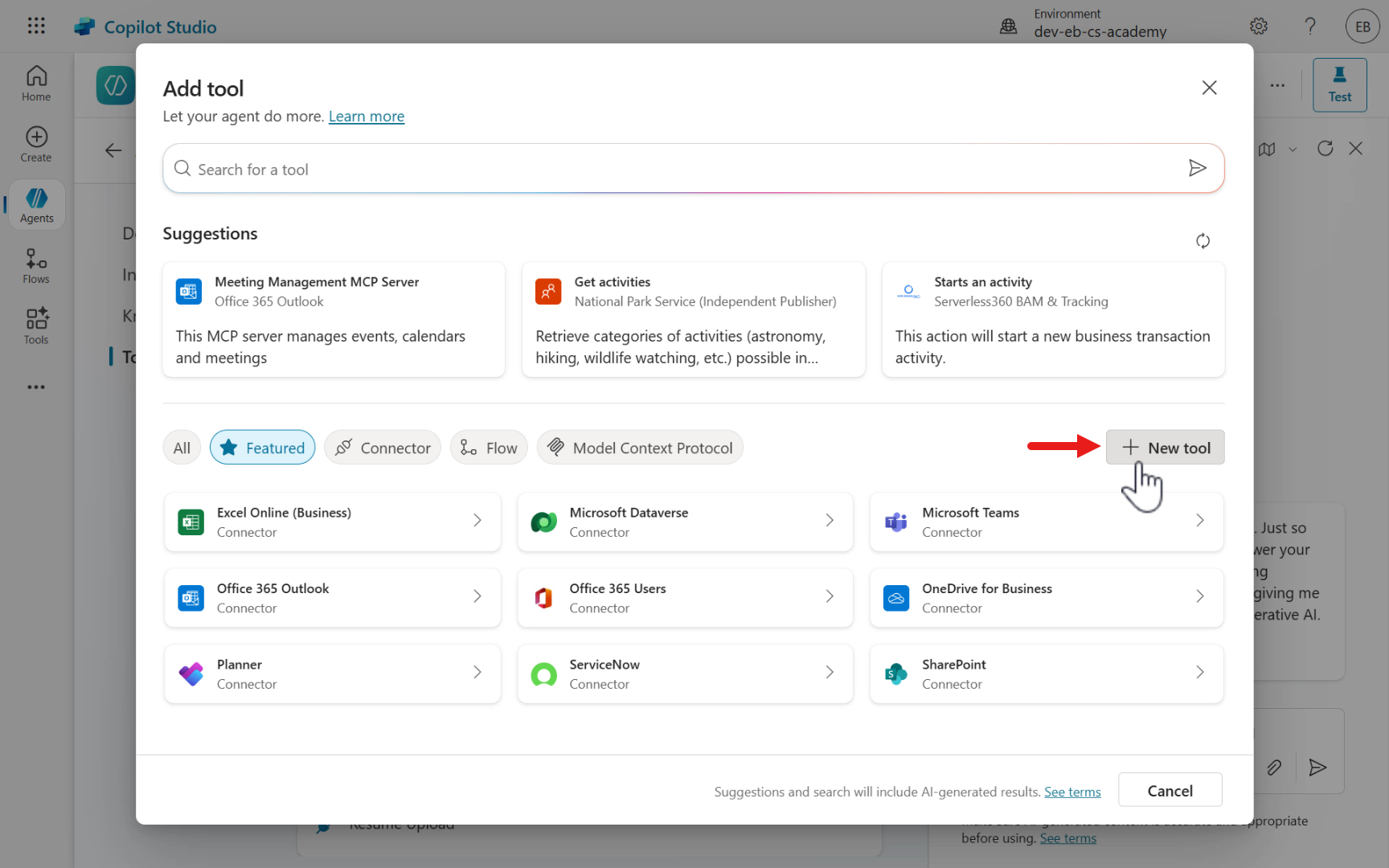Select the Featured filter chip
Viewport: 1389px width, 868px height.
coord(263,448)
